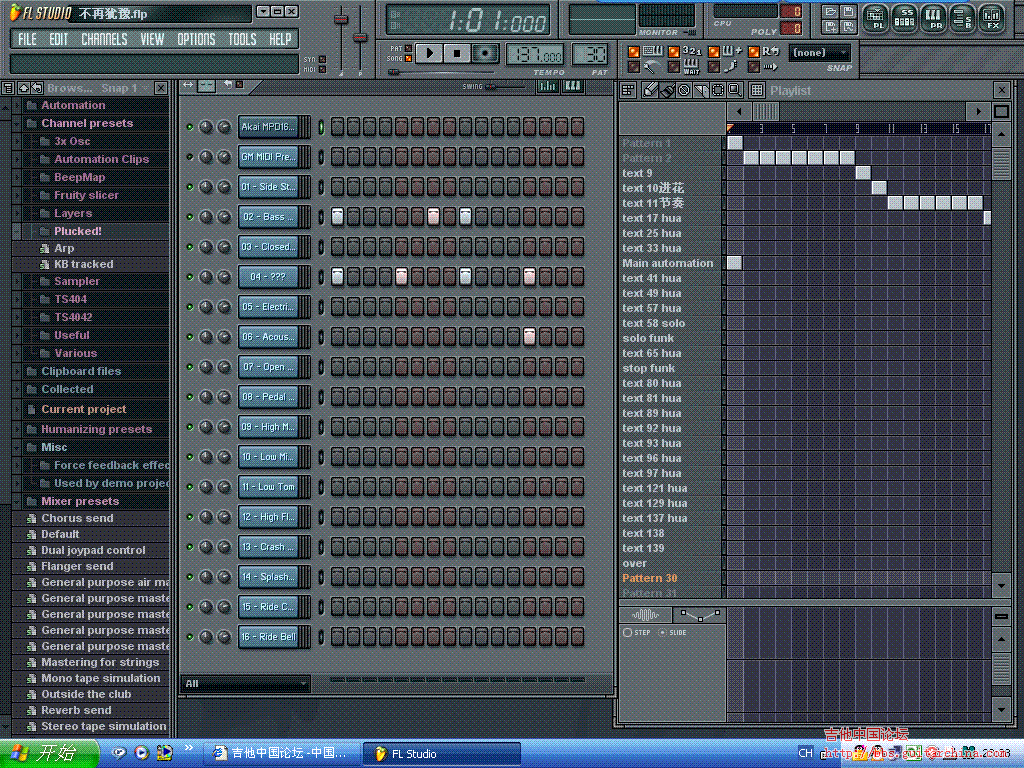The image size is (1024, 768).
Task: Expand the Fruity slicer folder
Action: 17,195
